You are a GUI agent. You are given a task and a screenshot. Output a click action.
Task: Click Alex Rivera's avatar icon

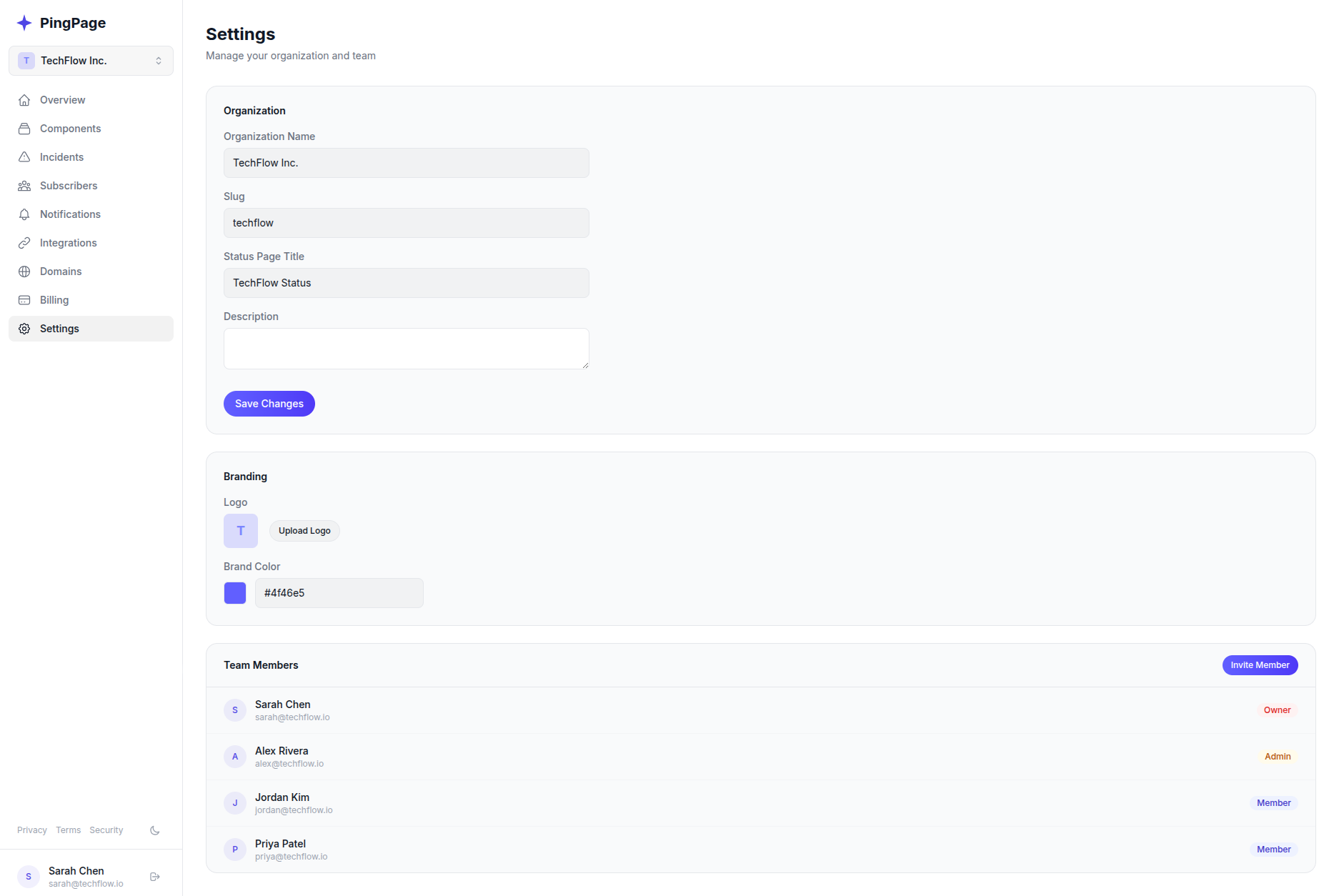(x=235, y=757)
